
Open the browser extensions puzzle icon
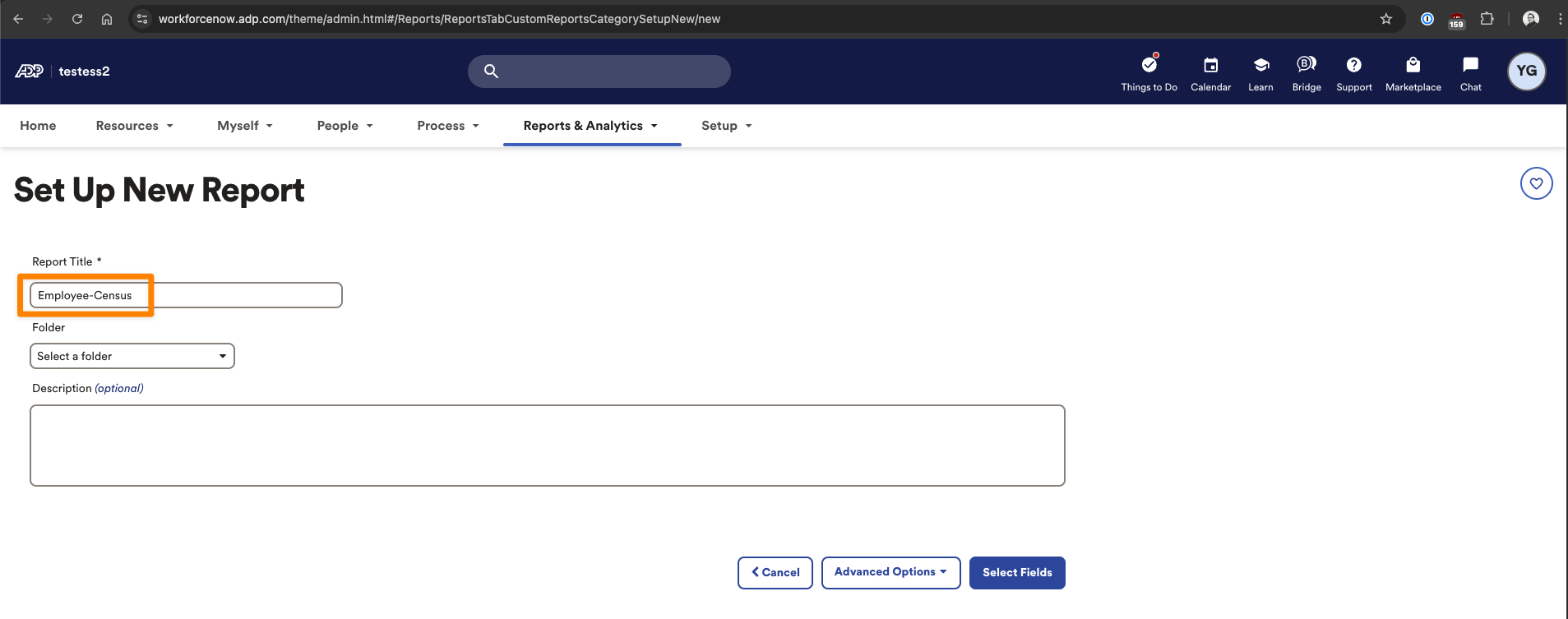(x=1487, y=19)
